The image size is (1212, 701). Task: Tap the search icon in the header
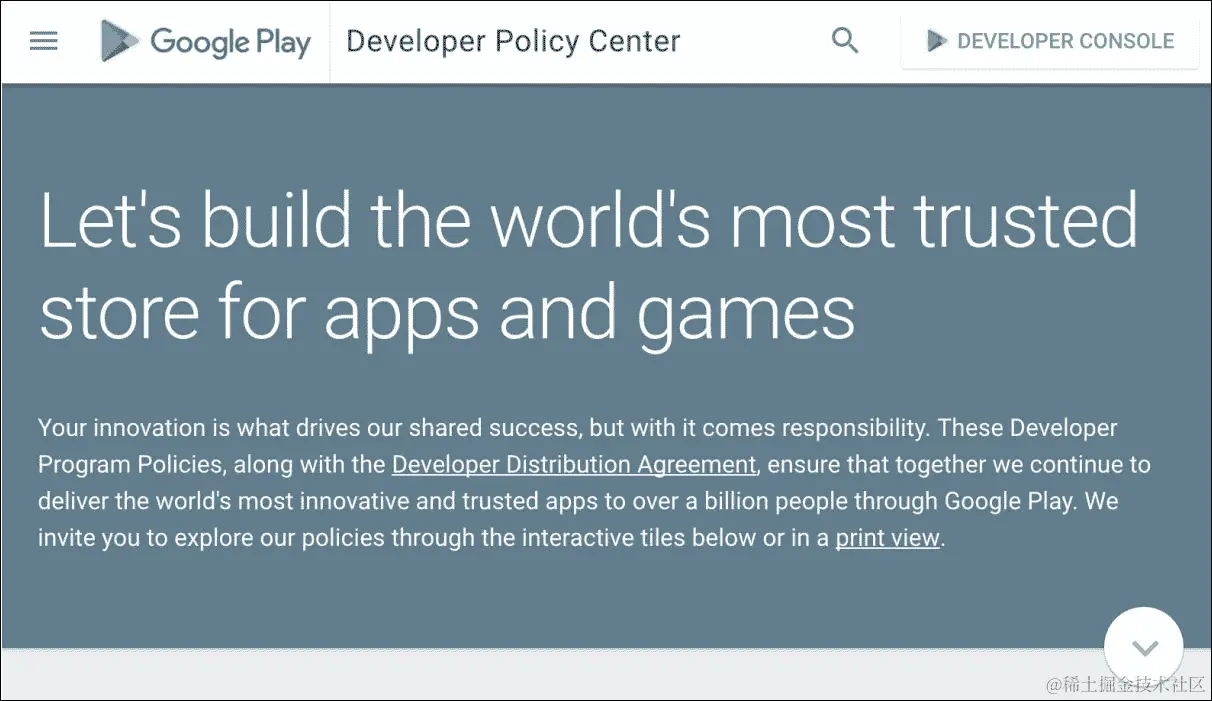coord(845,41)
